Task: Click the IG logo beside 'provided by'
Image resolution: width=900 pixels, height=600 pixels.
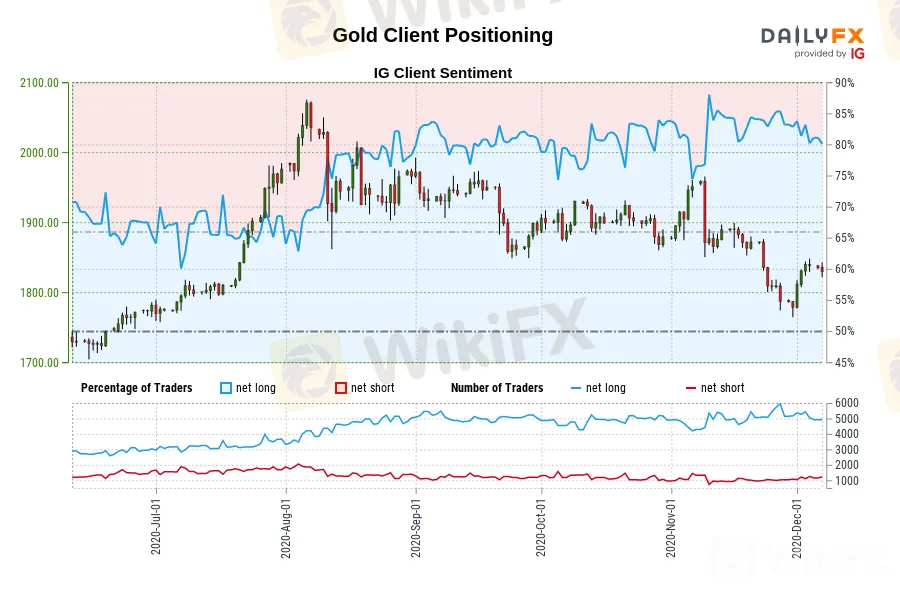Action: click(x=857, y=54)
